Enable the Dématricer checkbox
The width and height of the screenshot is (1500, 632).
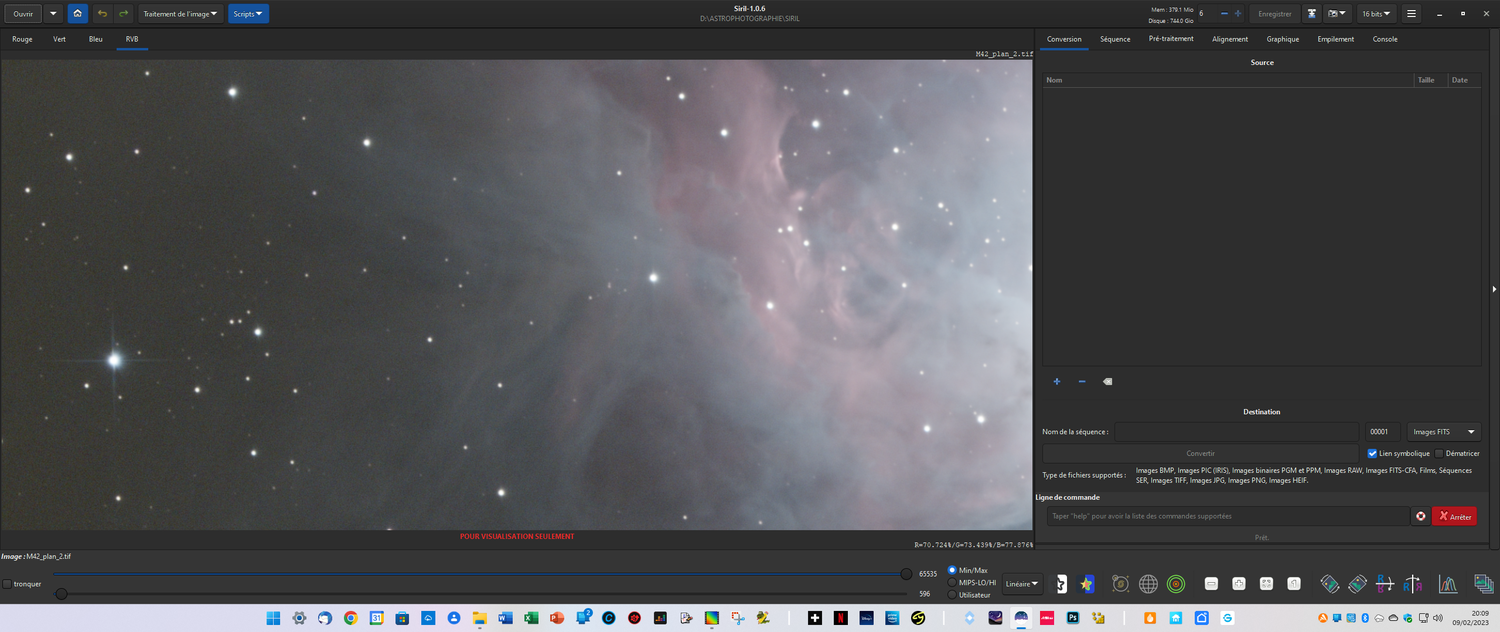click(x=1438, y=453)
